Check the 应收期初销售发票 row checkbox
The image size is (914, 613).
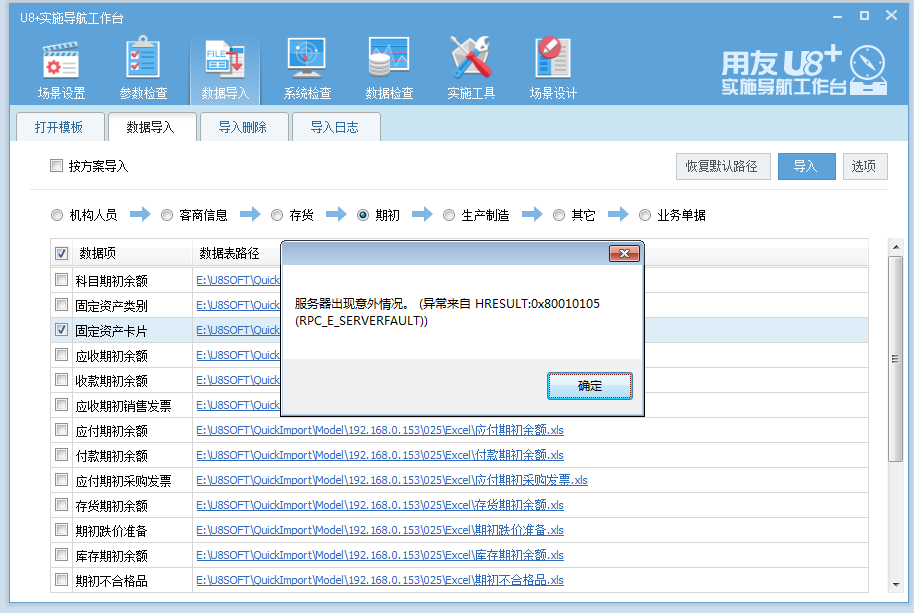point(61,405)
